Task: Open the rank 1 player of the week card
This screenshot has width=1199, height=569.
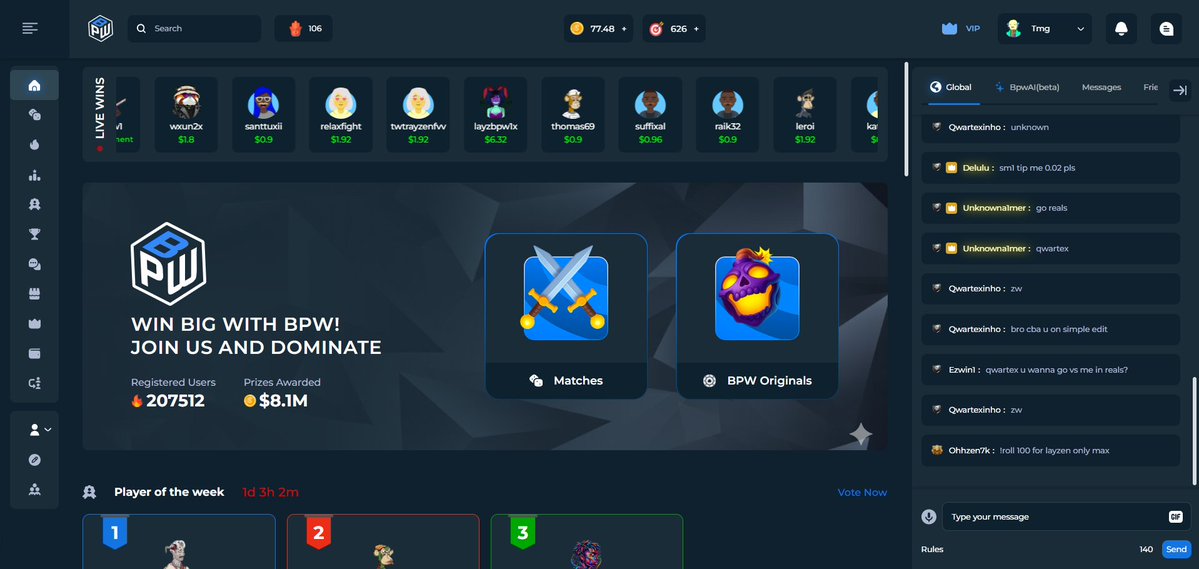Action: (x=179, y=541)
